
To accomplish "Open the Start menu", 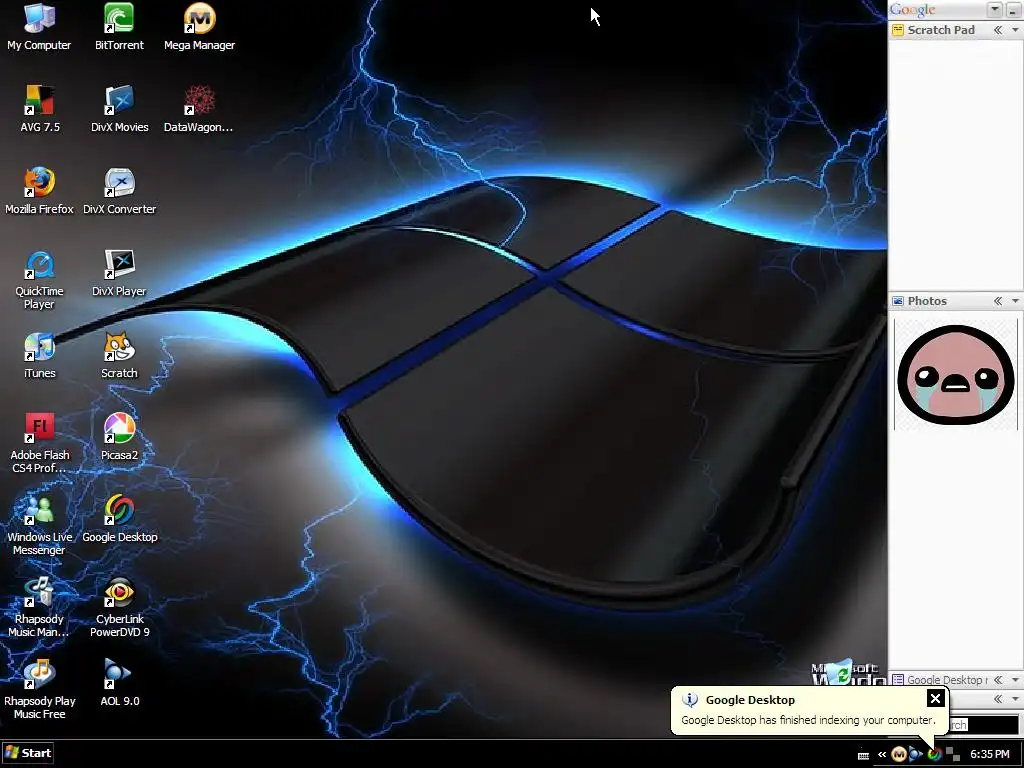I will click(x=27, y=753).
